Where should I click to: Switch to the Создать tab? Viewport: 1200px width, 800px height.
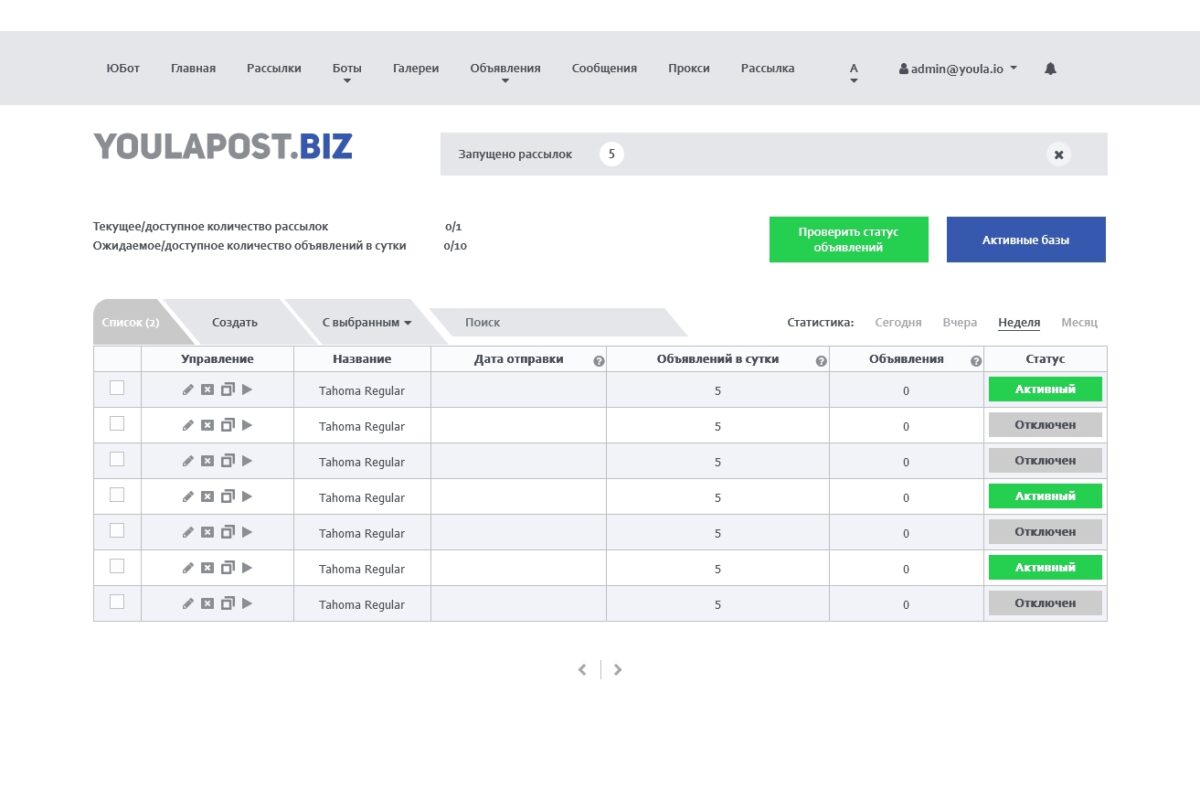[x=235, y=322]
